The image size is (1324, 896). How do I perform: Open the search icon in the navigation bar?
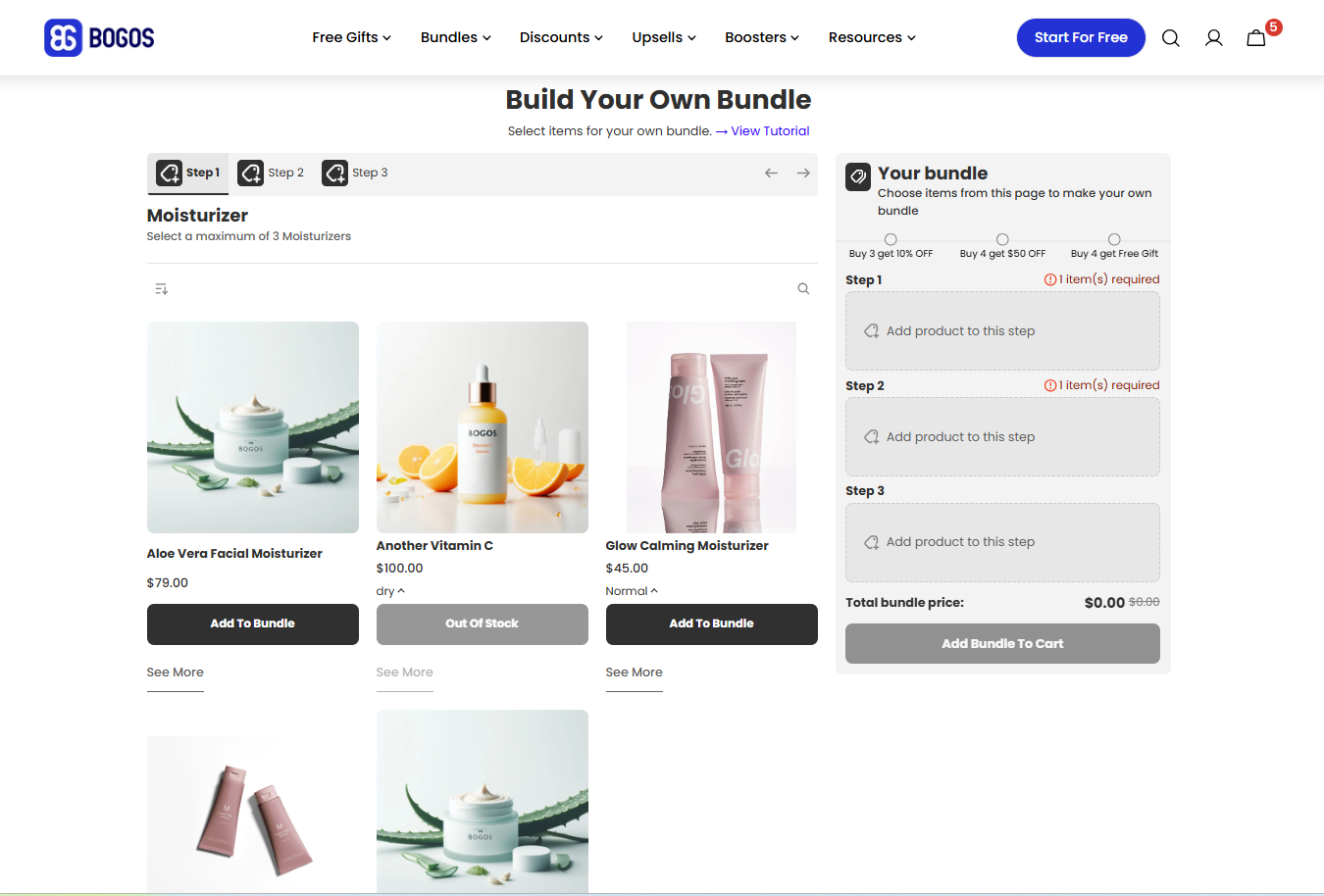pos(1170,37)
